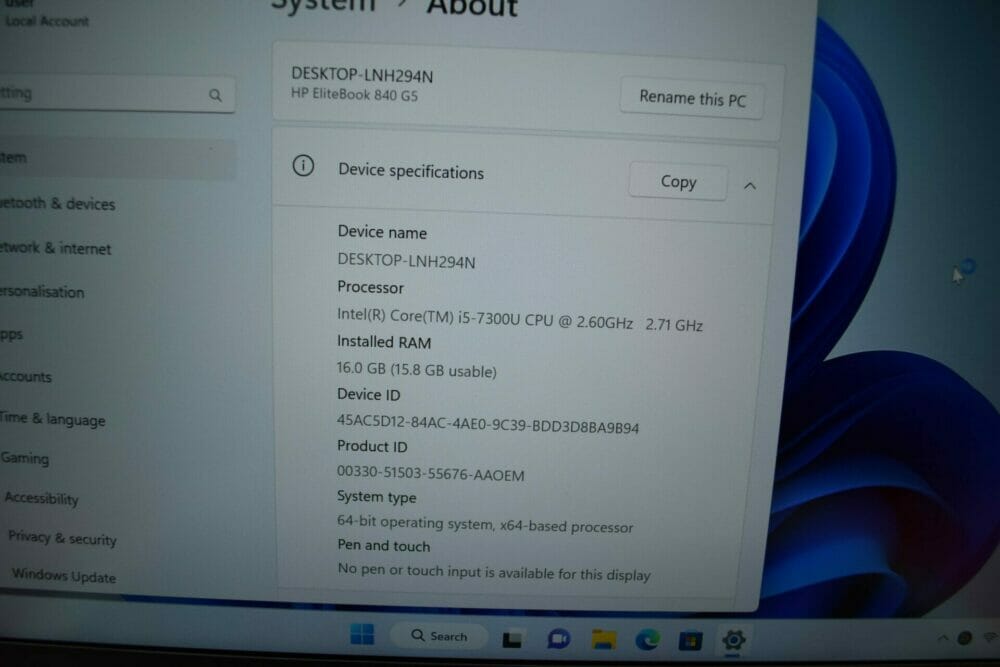Select the 16.0 GB installed RAM value

(416, 369)
